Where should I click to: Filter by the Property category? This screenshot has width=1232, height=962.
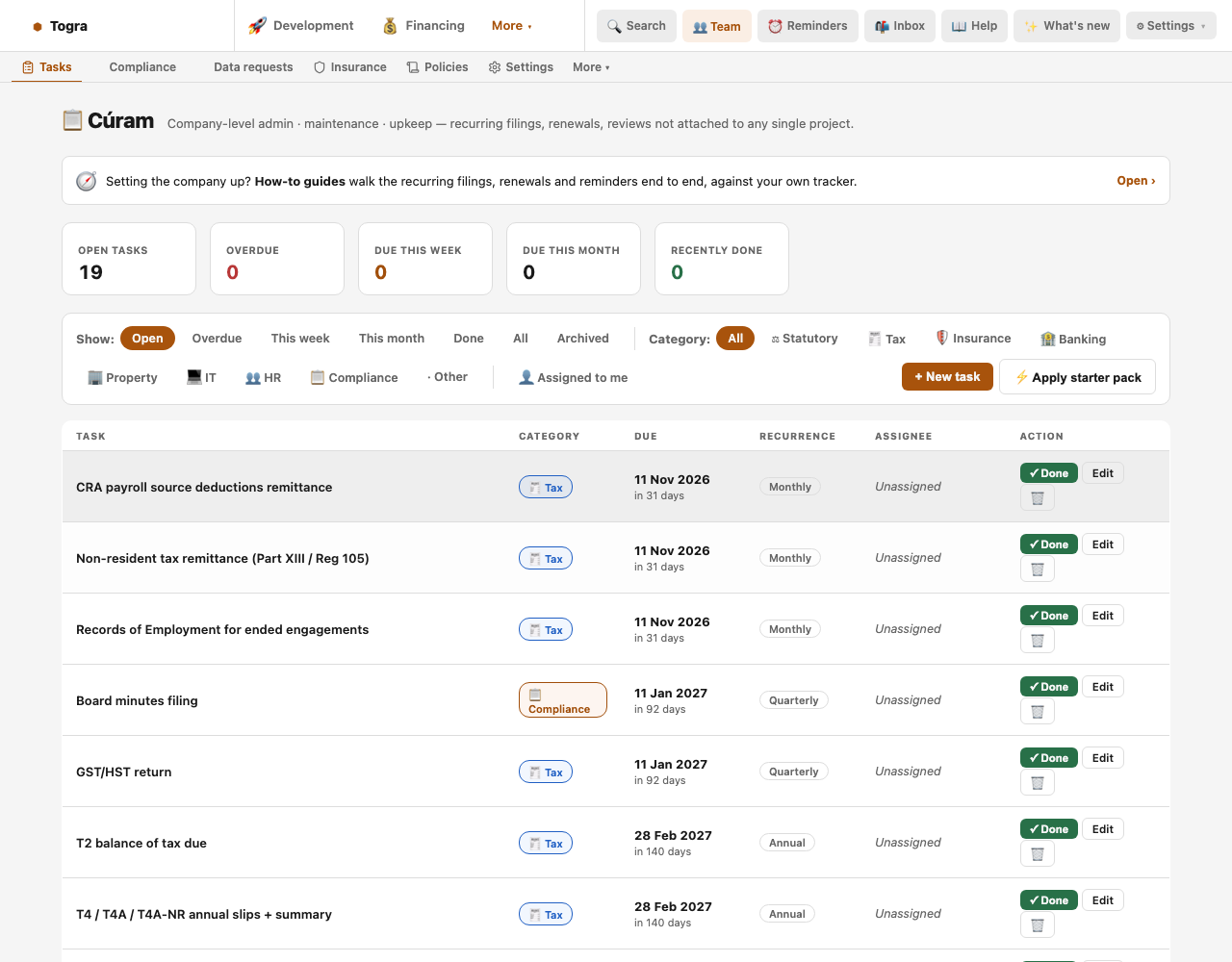tap(122, 378)
